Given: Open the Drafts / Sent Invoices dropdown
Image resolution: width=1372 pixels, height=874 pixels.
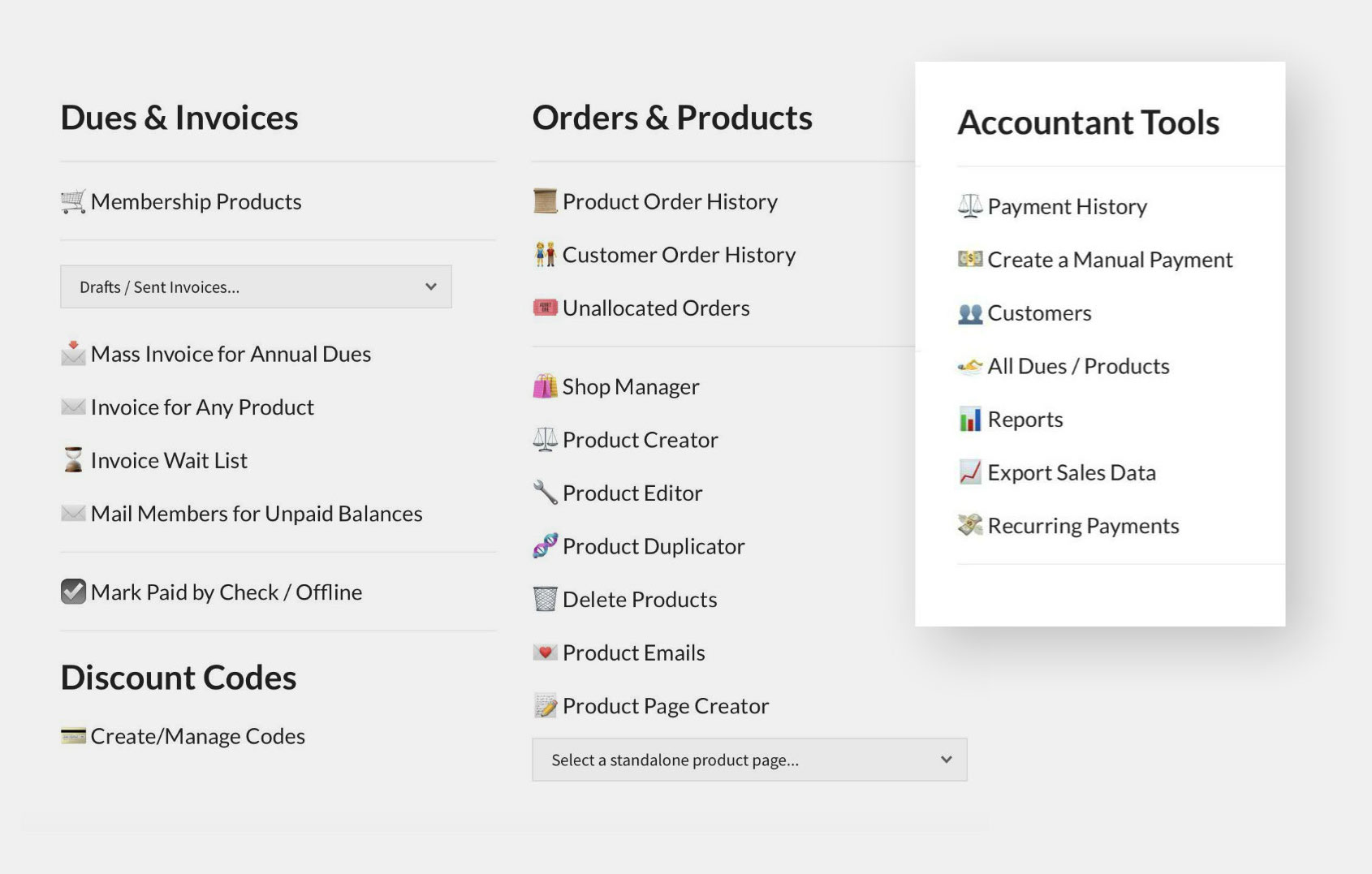Looking at the screenshot, I should pos(255,287).
